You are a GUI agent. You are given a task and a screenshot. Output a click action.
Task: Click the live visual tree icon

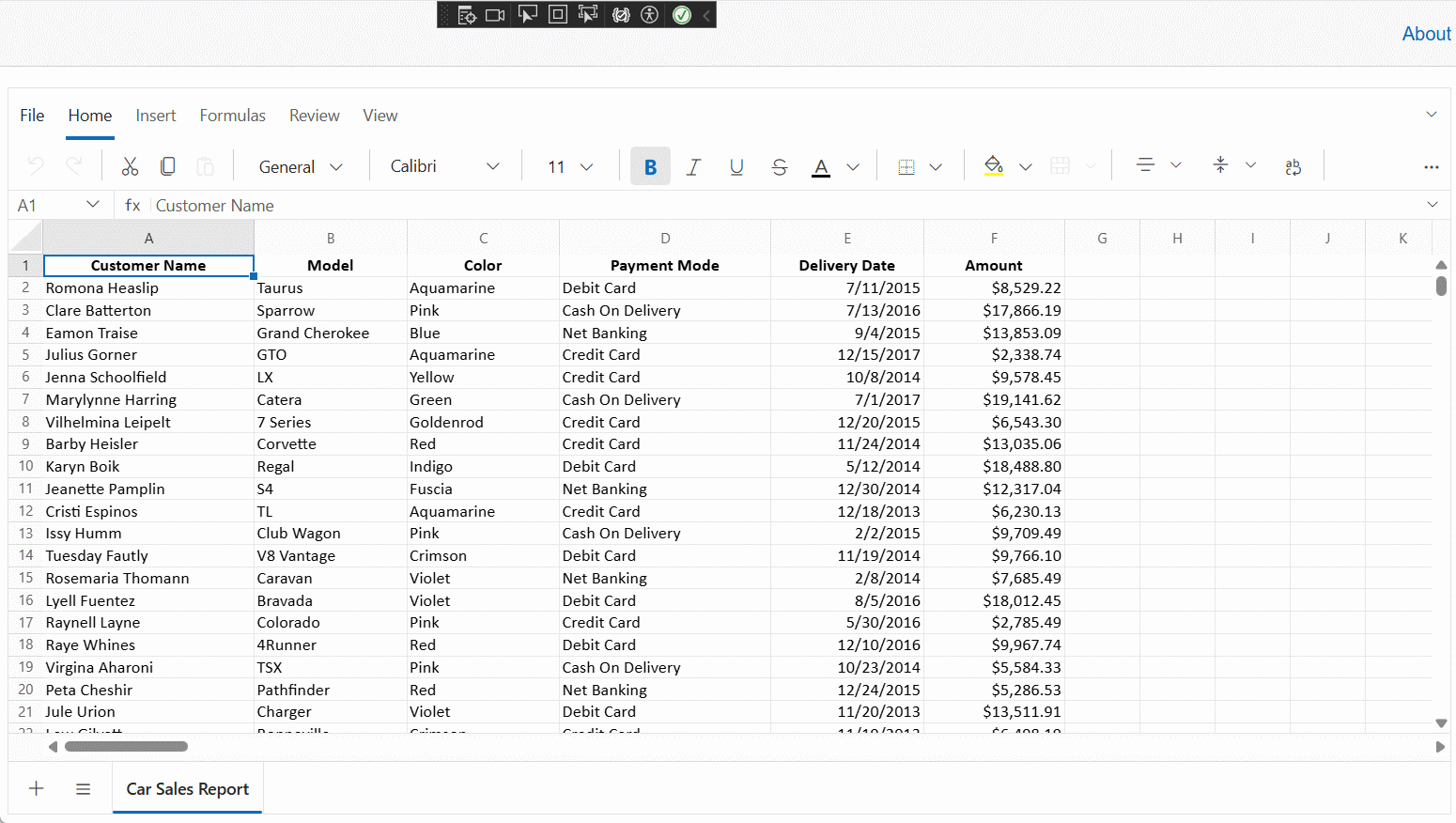[466, 15]
